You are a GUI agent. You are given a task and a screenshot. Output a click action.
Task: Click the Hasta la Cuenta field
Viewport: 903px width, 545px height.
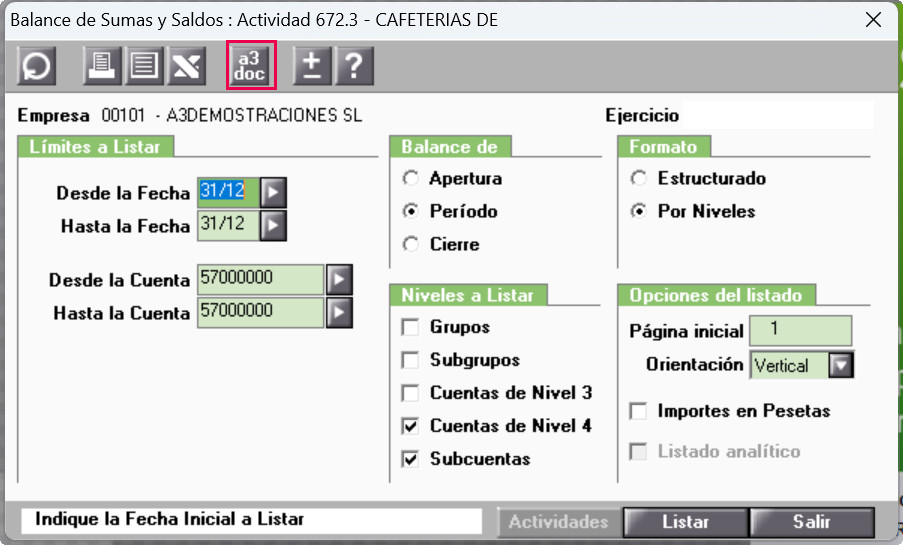click(x=261, y=313)
